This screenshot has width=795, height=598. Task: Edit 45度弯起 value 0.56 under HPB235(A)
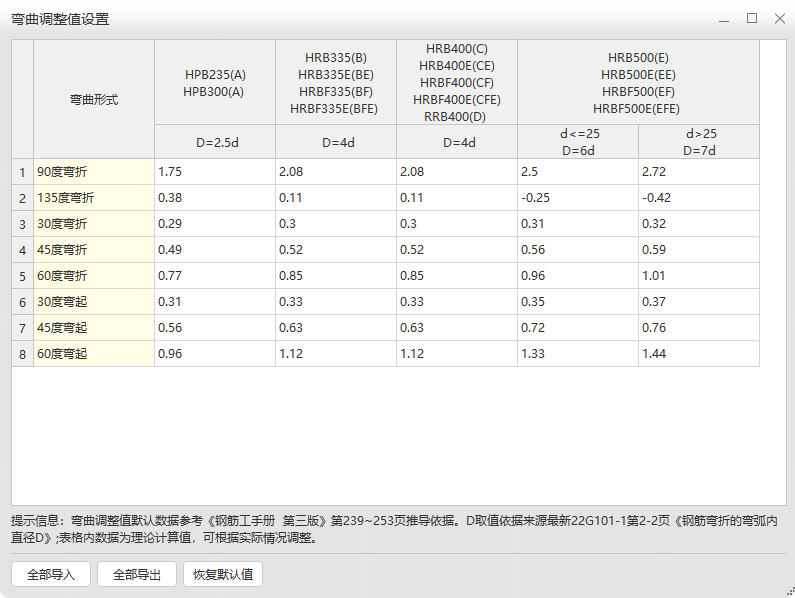(215, 328)
